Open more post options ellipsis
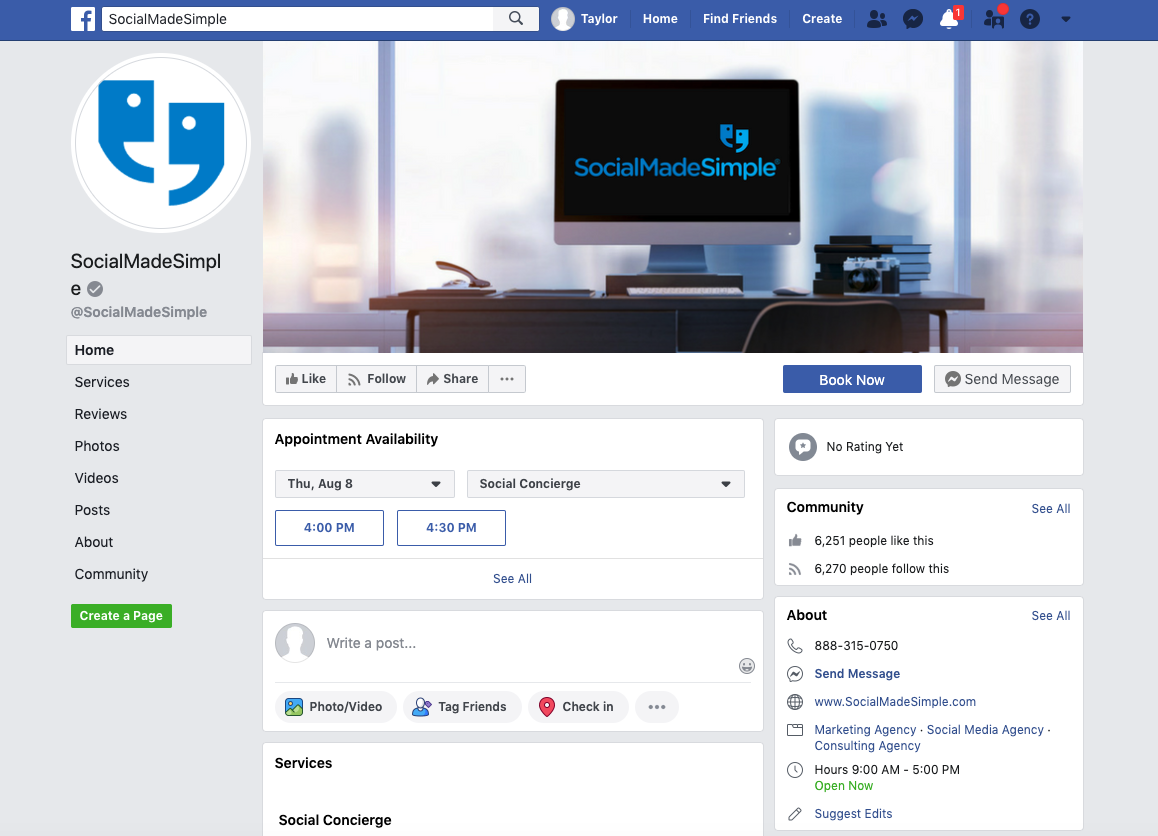 pyautogui.click(x=657, y=707)
